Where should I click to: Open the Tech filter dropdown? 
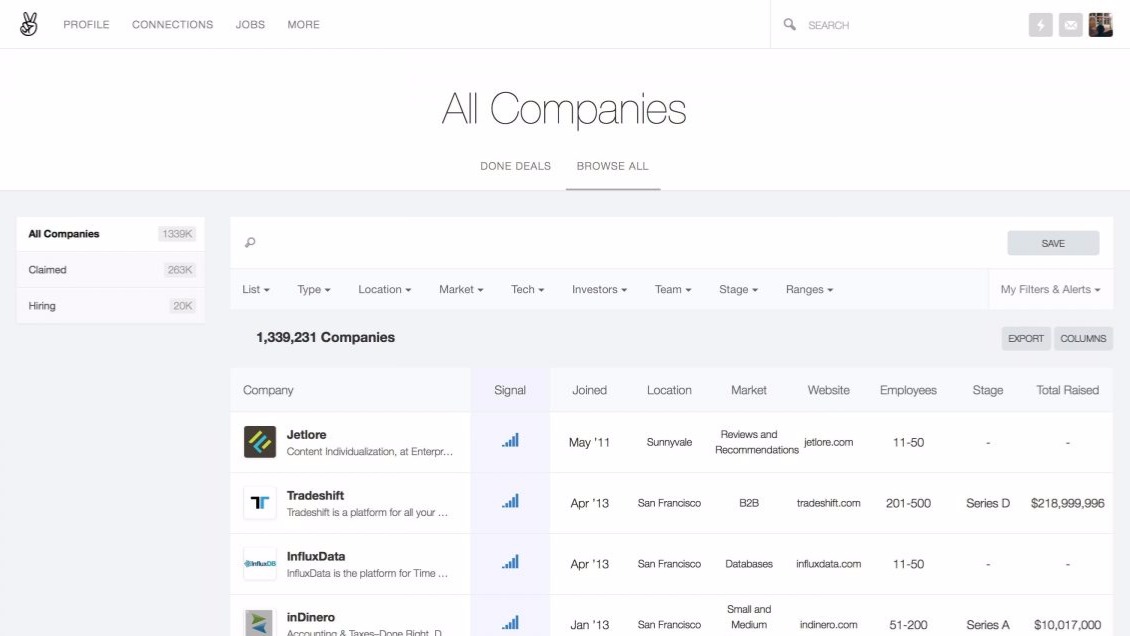tap(528, 290)
